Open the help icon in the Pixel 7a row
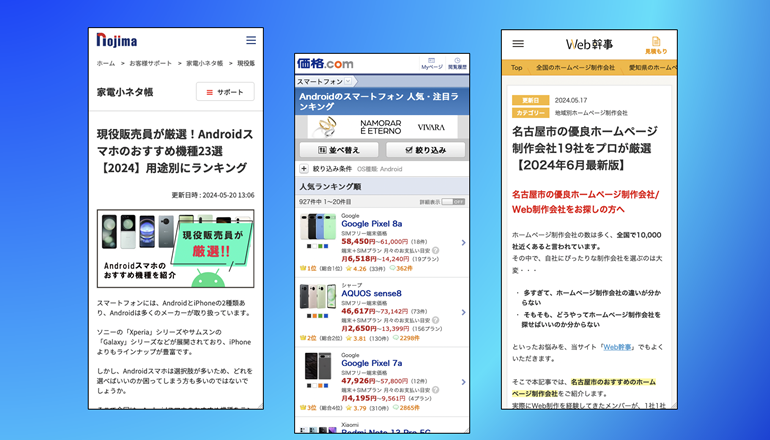Screen dimensions: 770x440 436,390
